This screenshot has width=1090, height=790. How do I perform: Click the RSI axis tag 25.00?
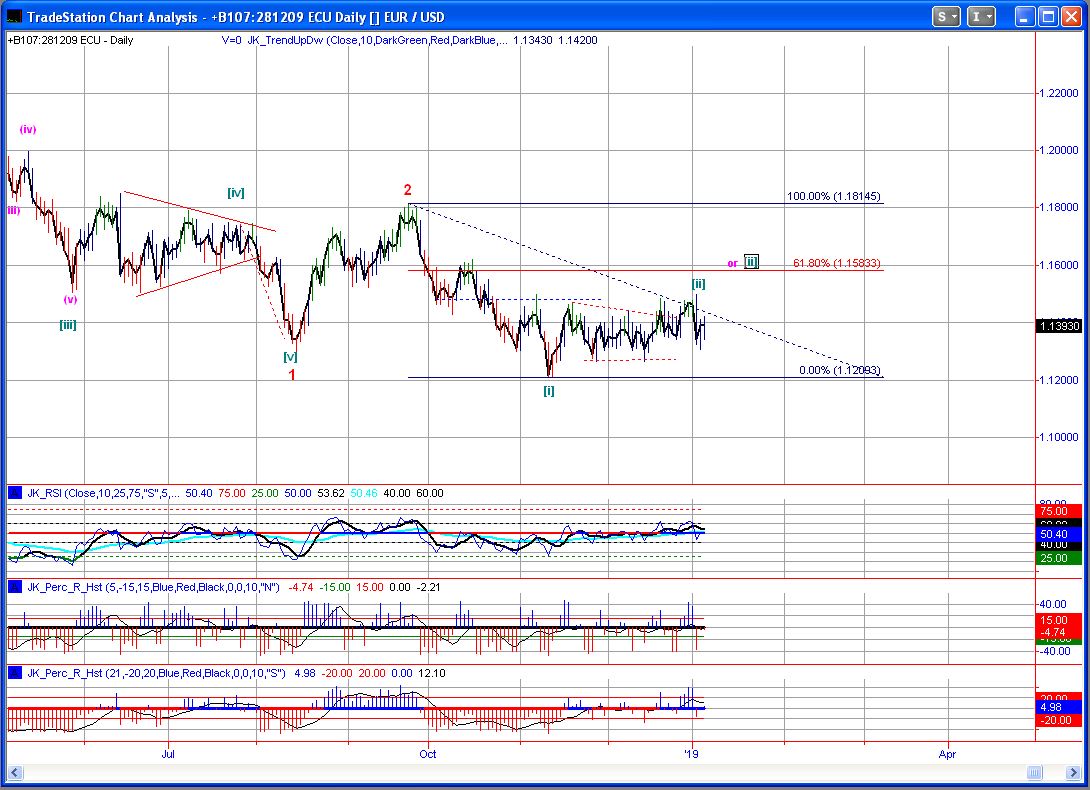pyautogui.click(x=1059, y=558)
